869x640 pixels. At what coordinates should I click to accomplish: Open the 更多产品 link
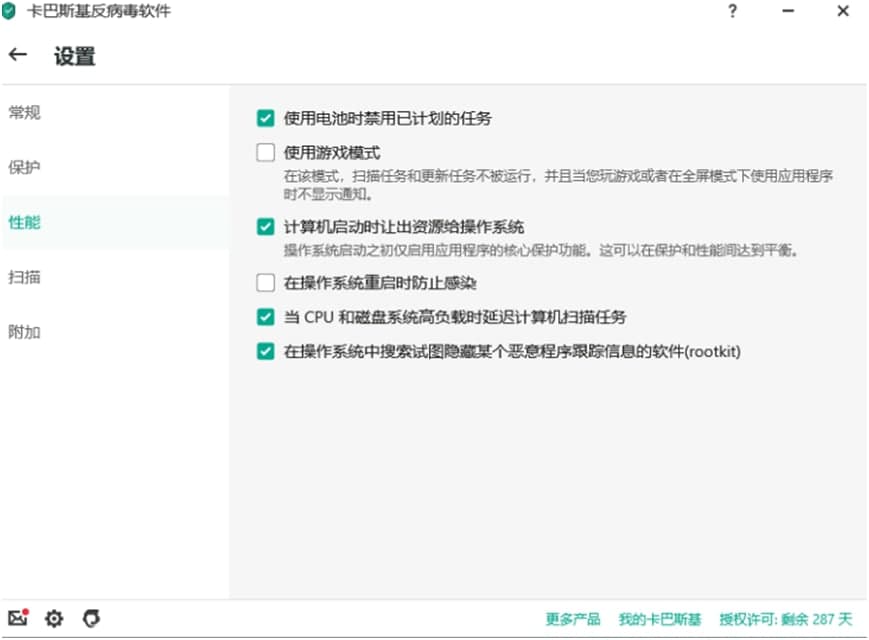point(573,619)
